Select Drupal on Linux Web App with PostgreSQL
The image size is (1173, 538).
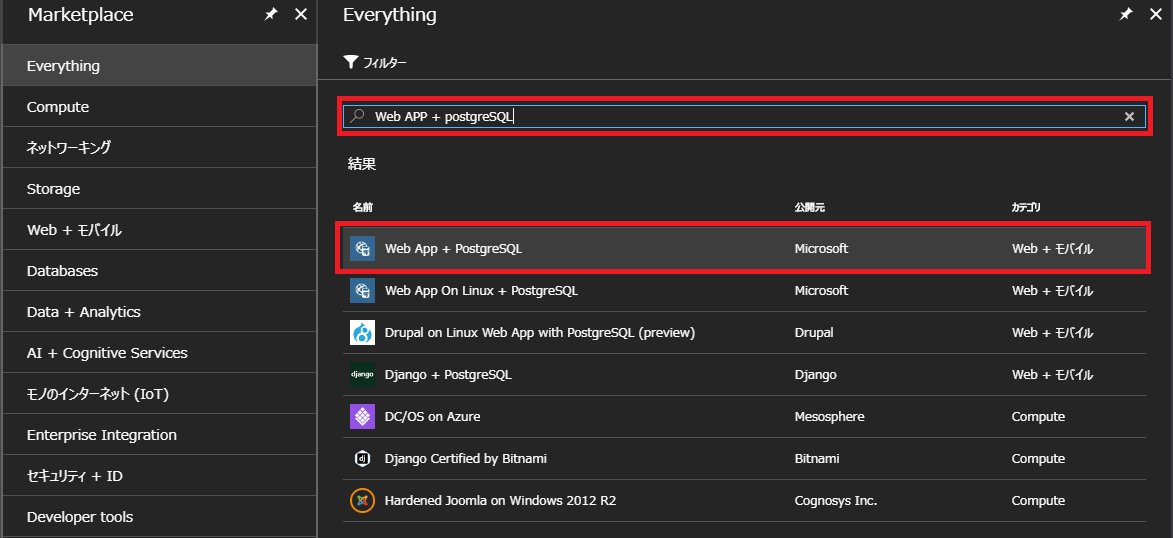point(540,332)
